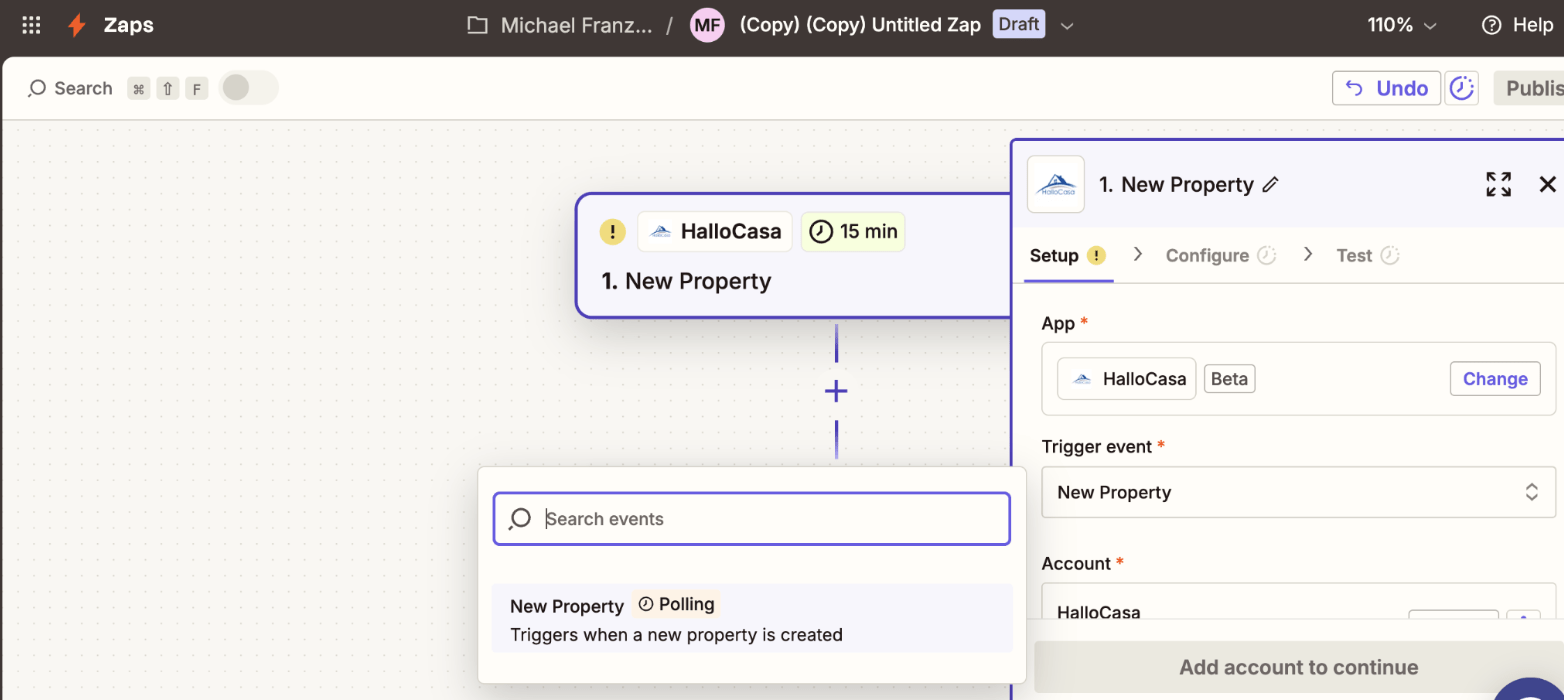
Task: Click the orange Zapier lightning bolt logo
Action: pyautogui.click(x=77, y=25)
